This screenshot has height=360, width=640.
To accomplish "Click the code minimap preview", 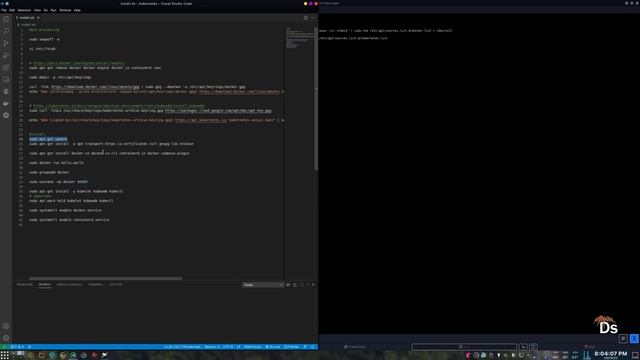I will pos(299,38).
